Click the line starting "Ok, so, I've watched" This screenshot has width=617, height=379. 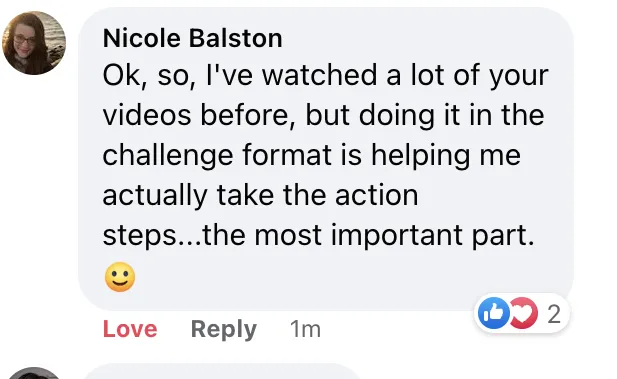pos(325,75)
